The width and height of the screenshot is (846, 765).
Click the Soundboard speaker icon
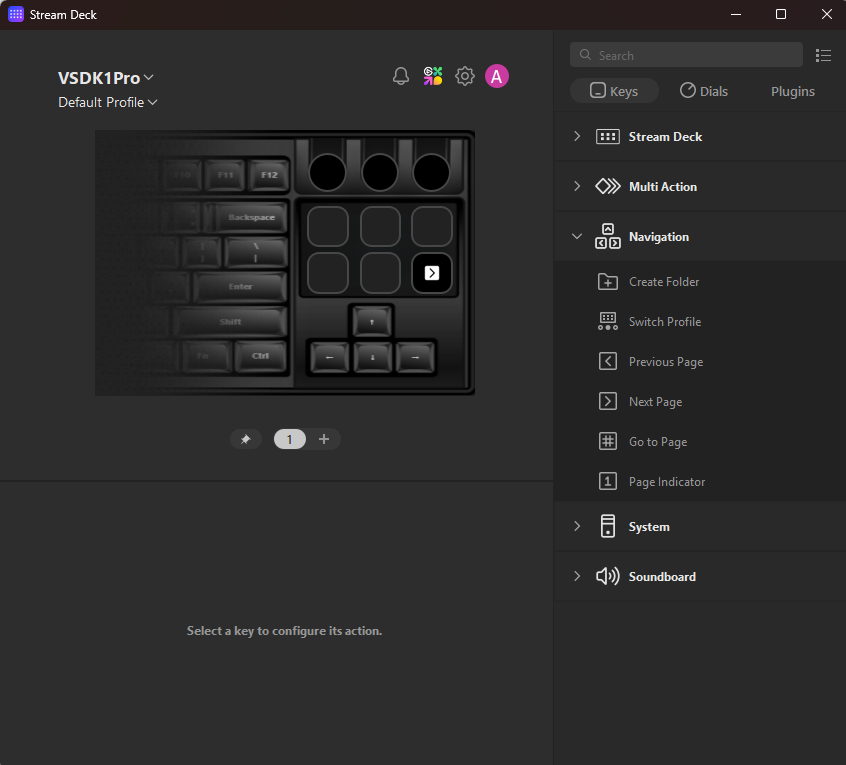[608, 576]
